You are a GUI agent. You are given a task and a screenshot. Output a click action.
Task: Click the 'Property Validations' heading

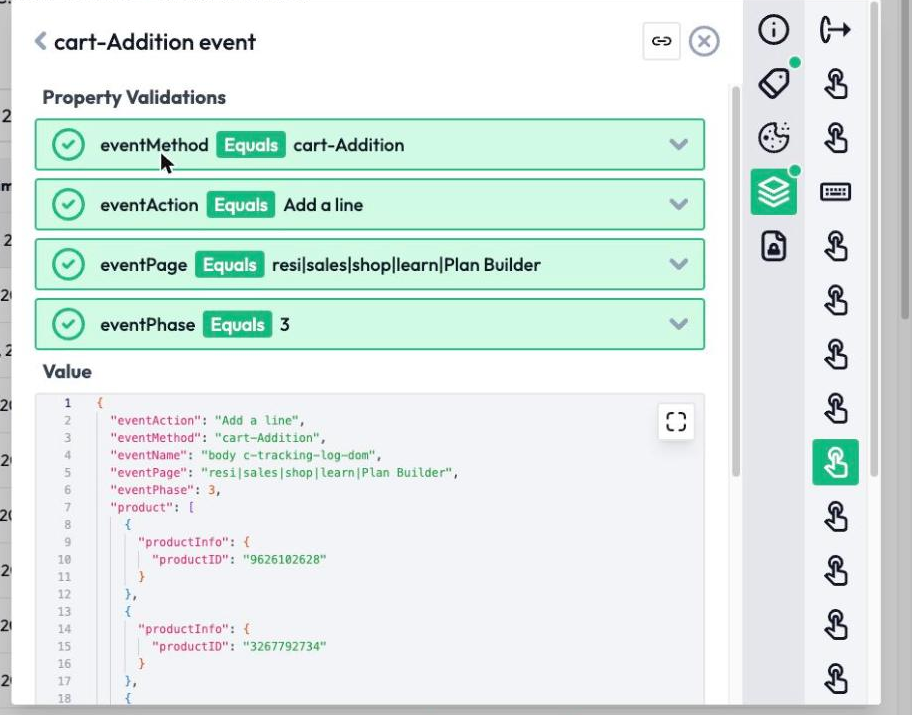point(134,97)
